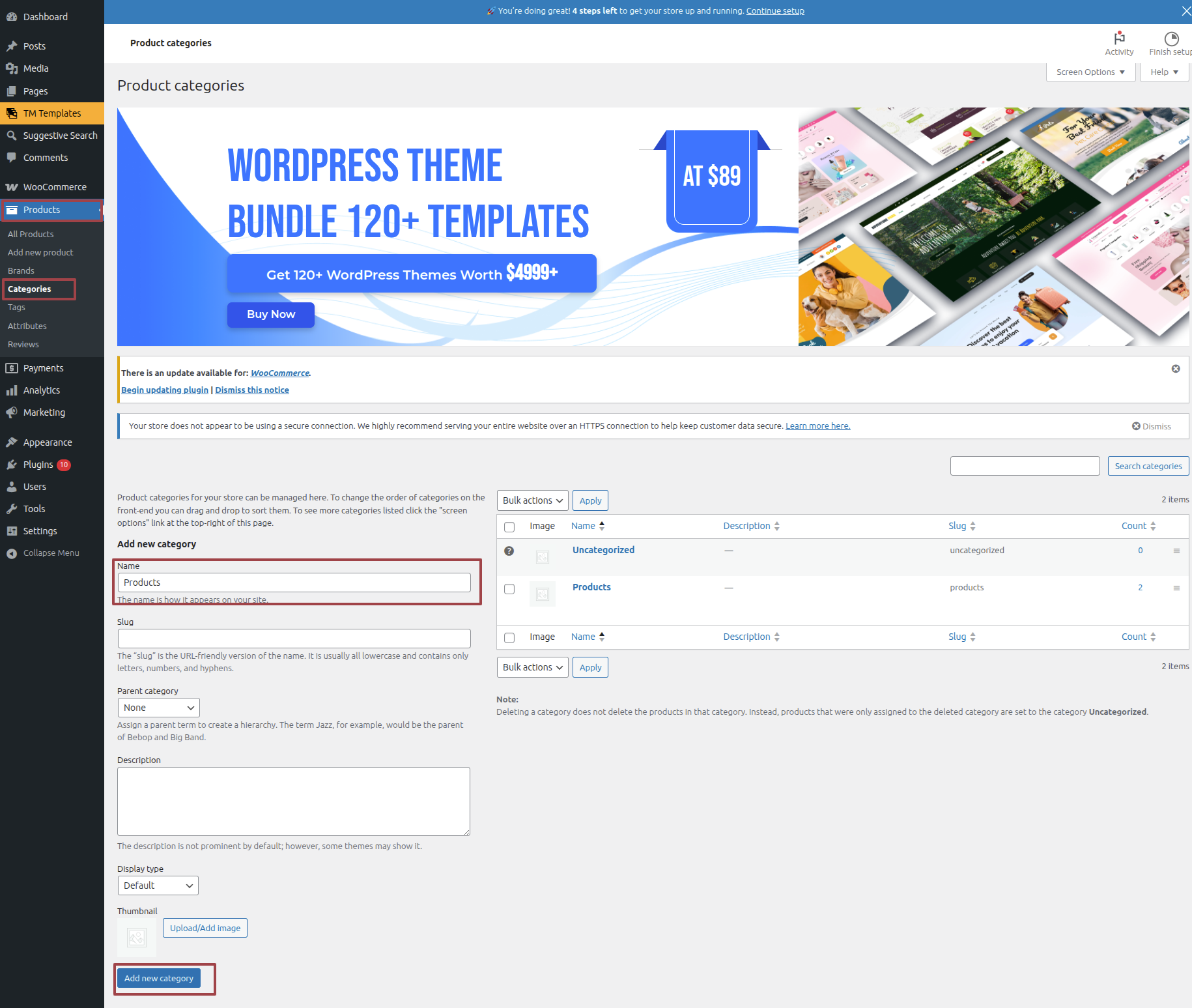Toggle the select-all checkbox in table header
The image size is (1192, 1008).
click(509, 527)
